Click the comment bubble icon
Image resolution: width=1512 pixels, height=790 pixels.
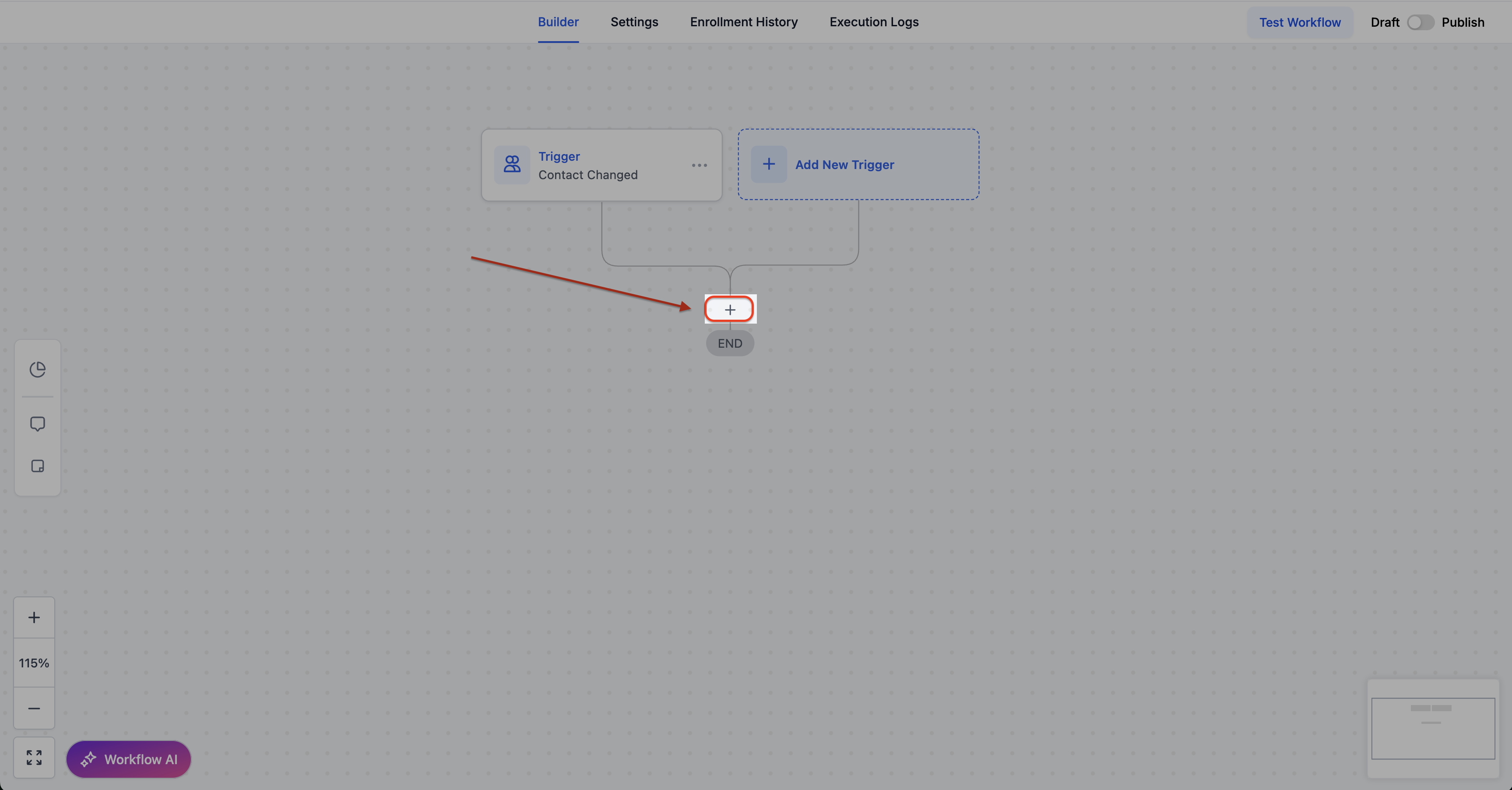coord(38,423)
